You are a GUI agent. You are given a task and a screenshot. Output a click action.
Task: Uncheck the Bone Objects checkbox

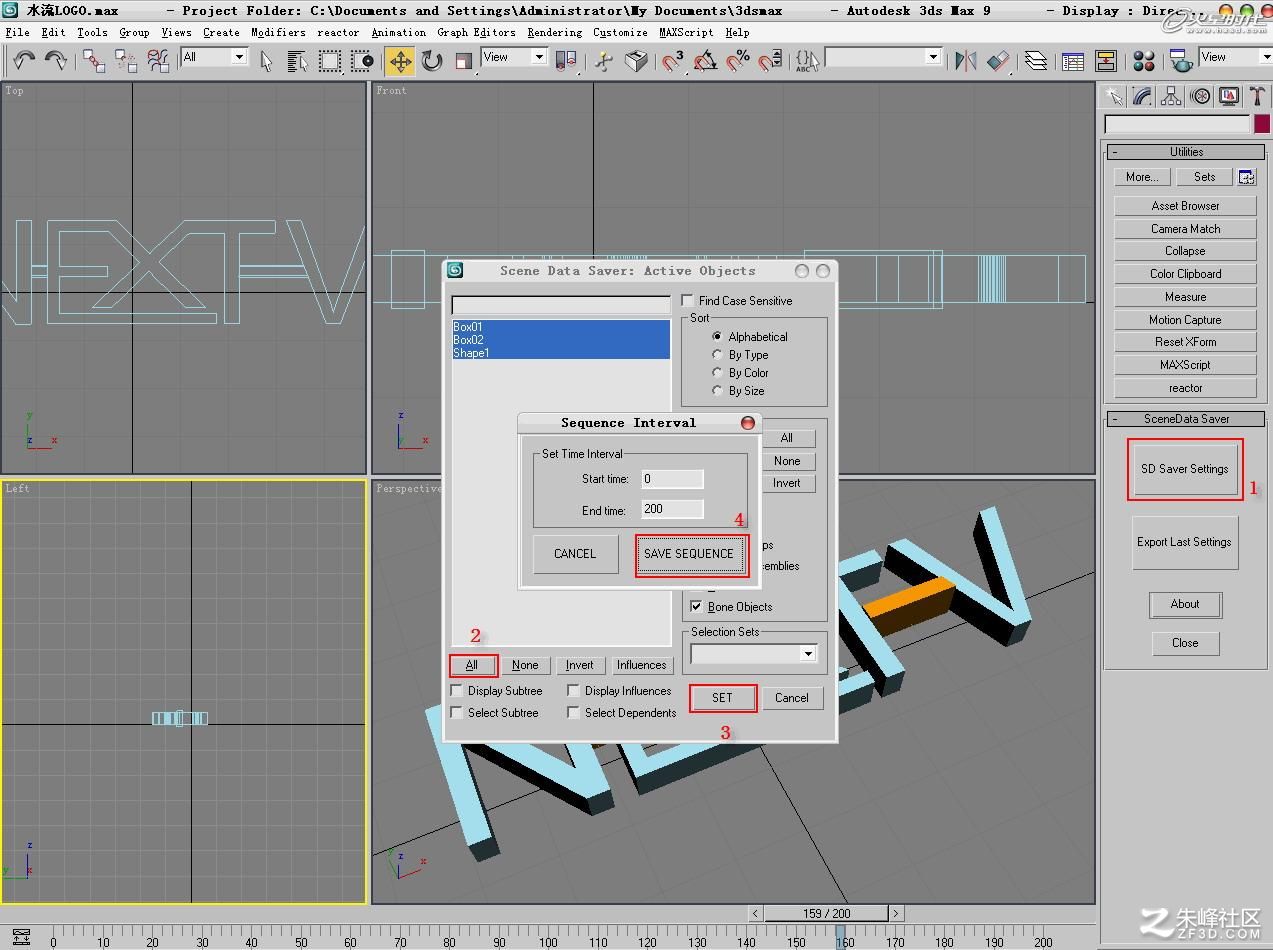696,607
